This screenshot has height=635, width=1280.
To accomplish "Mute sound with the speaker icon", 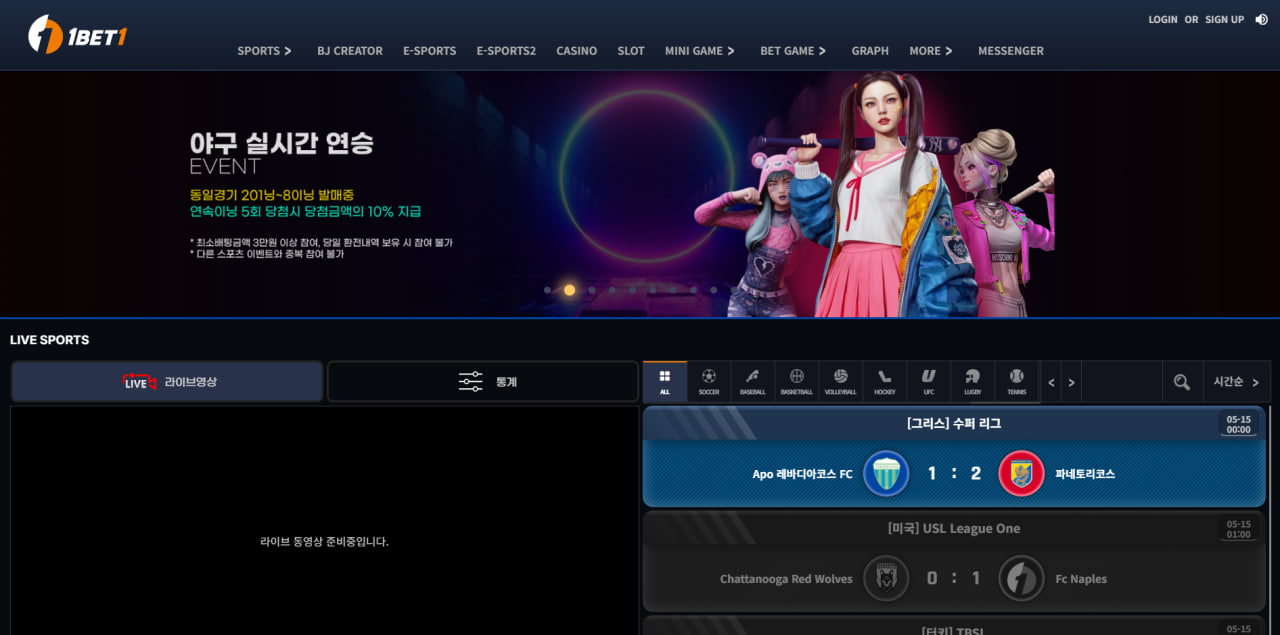I will pyautogui.click(x=1261, y=19).
